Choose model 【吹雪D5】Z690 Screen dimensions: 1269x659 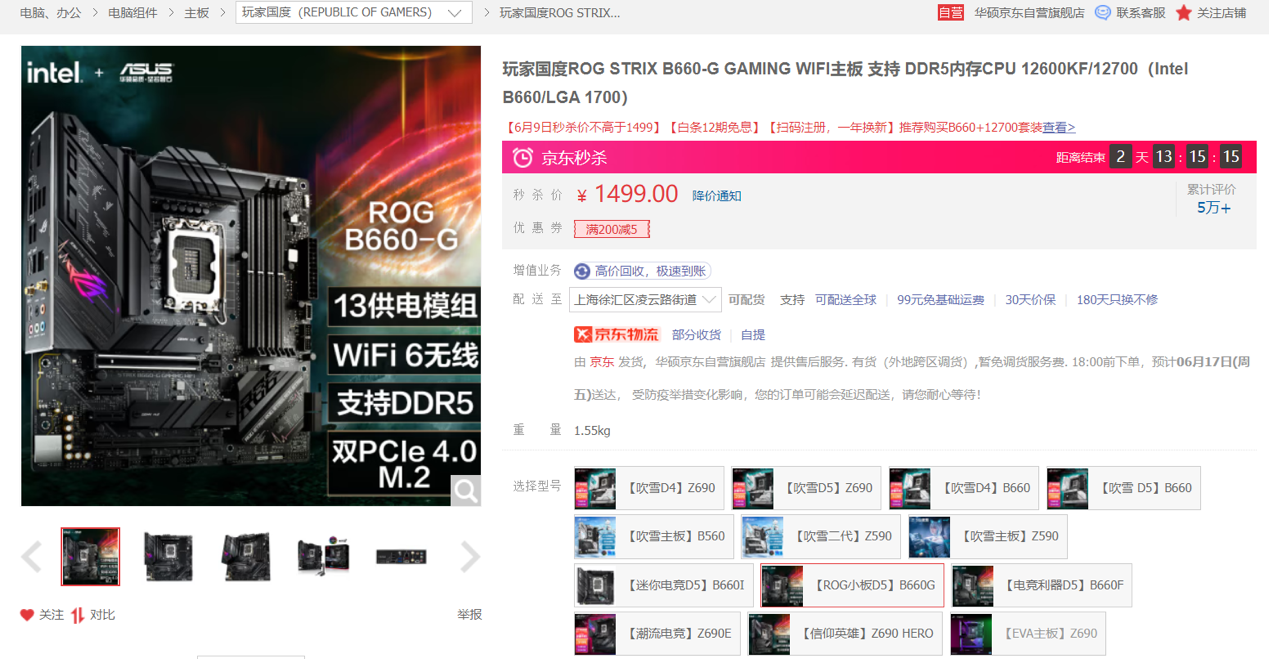(x=806, y=488)
